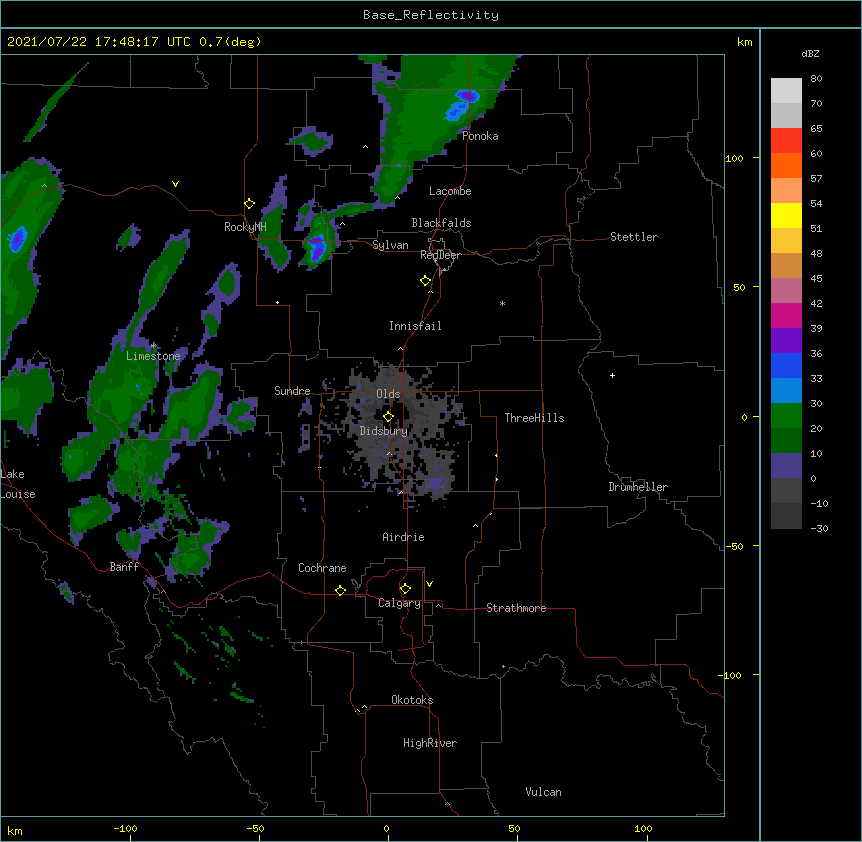Click the magenta swatch in dBZ legend

(x=786, y=315)
